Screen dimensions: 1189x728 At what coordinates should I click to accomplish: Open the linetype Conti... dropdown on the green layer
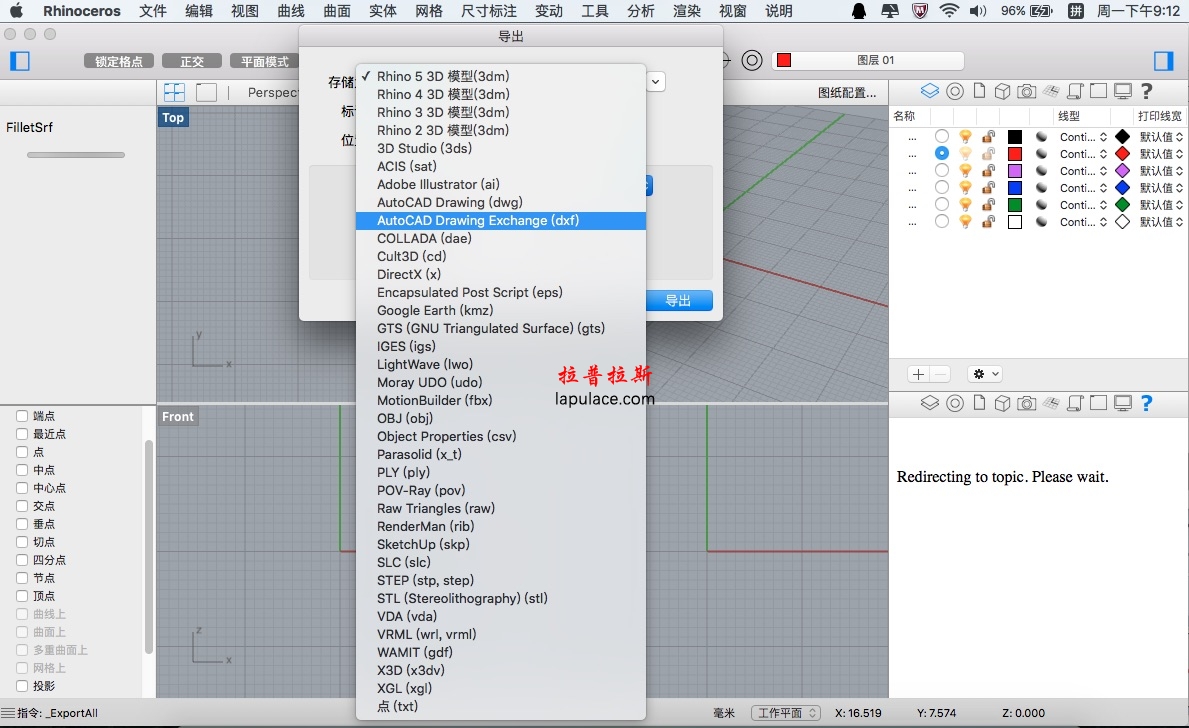point(1084,205)
